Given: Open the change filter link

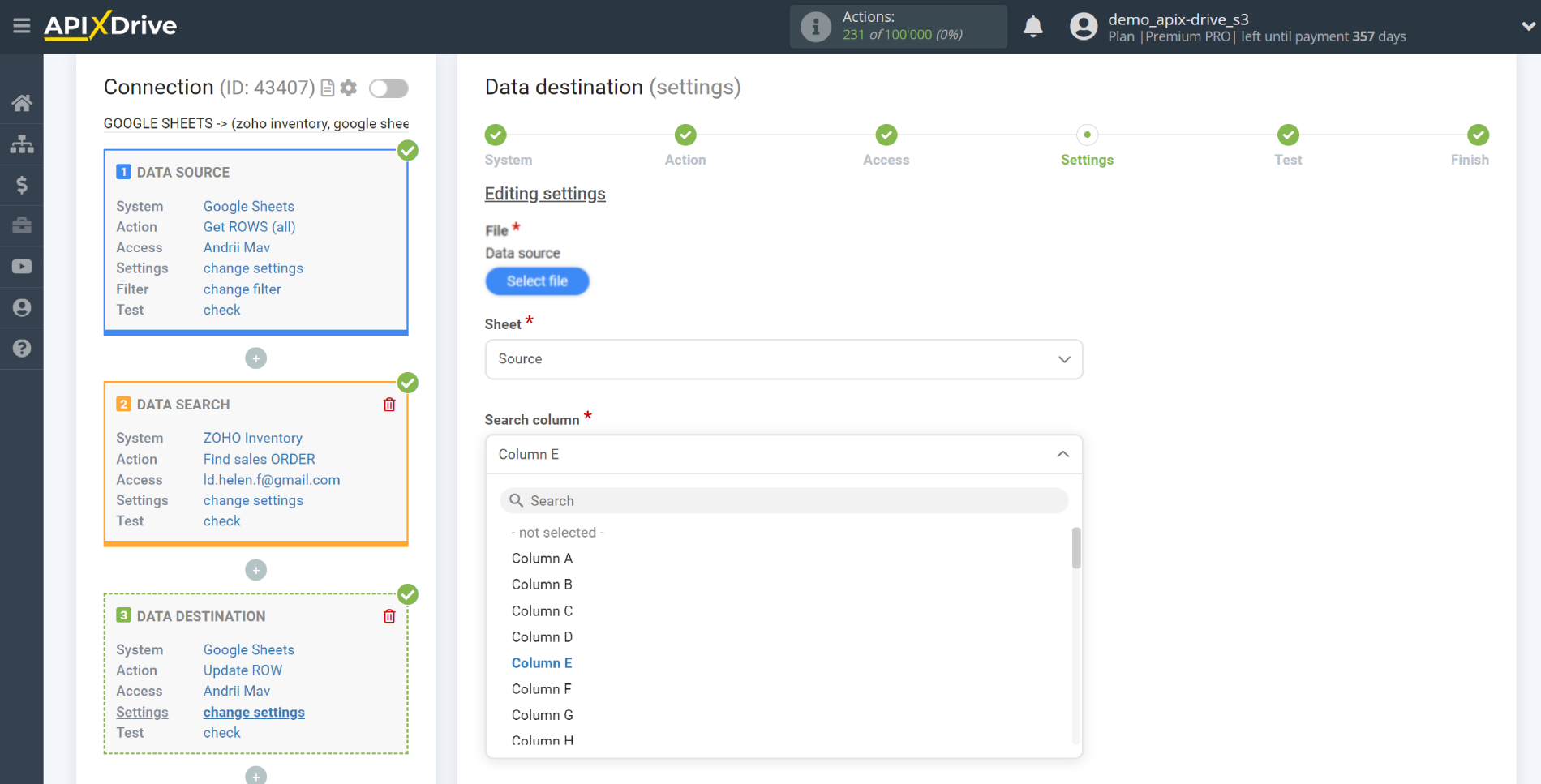Looking at the screenshot, I should tap(242, 289).
